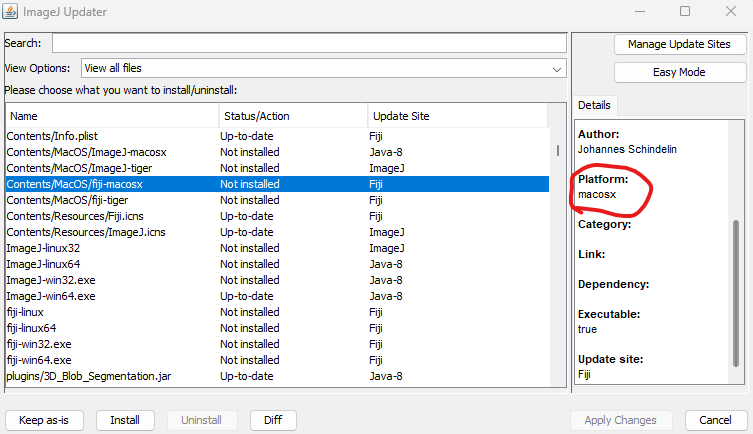
Task: Click Apply Changes button
Action: click(620, 421)
